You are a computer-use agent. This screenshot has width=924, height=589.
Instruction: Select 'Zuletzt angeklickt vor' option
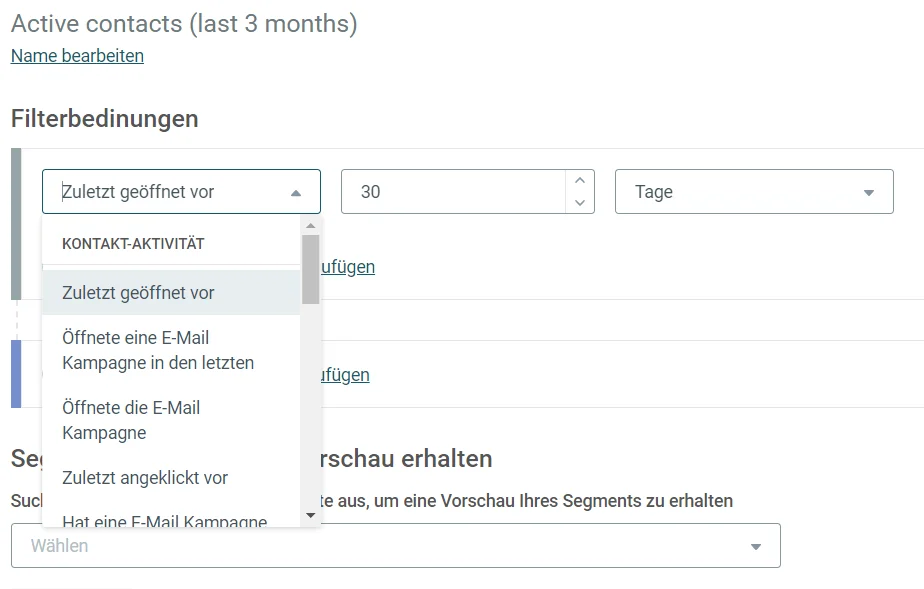171,478
